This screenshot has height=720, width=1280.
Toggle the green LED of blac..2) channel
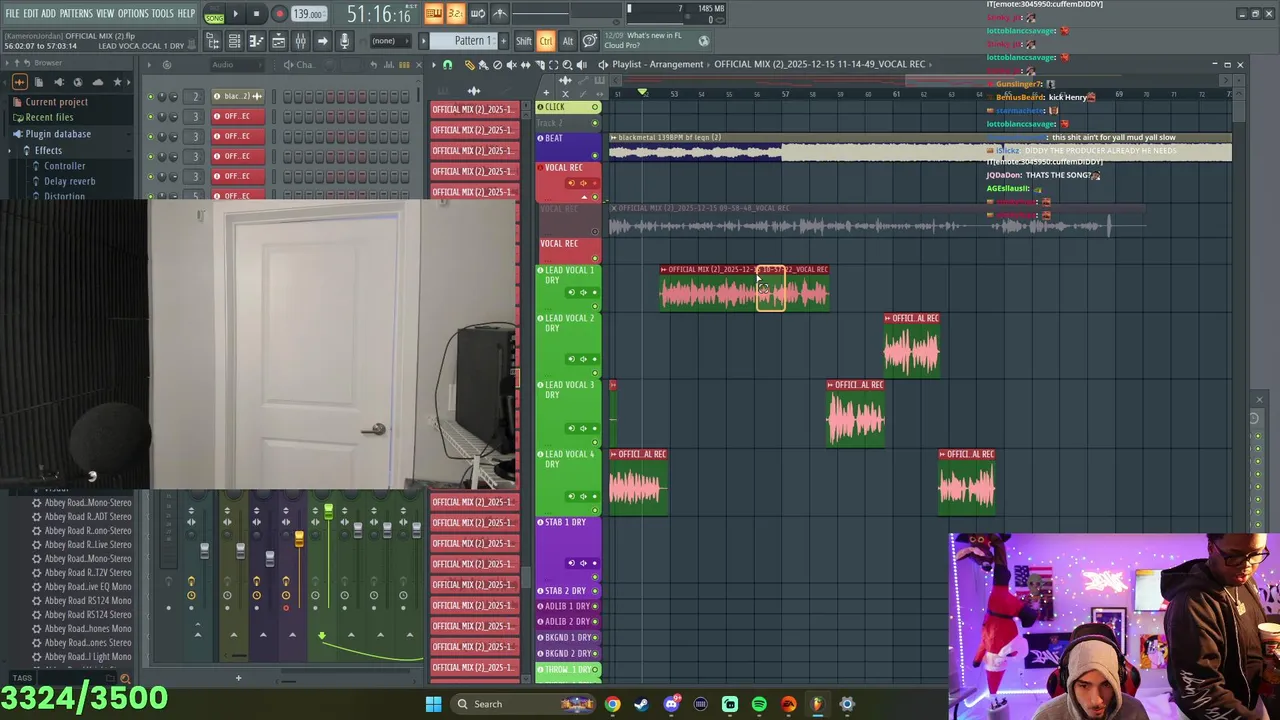coord(150,97)
